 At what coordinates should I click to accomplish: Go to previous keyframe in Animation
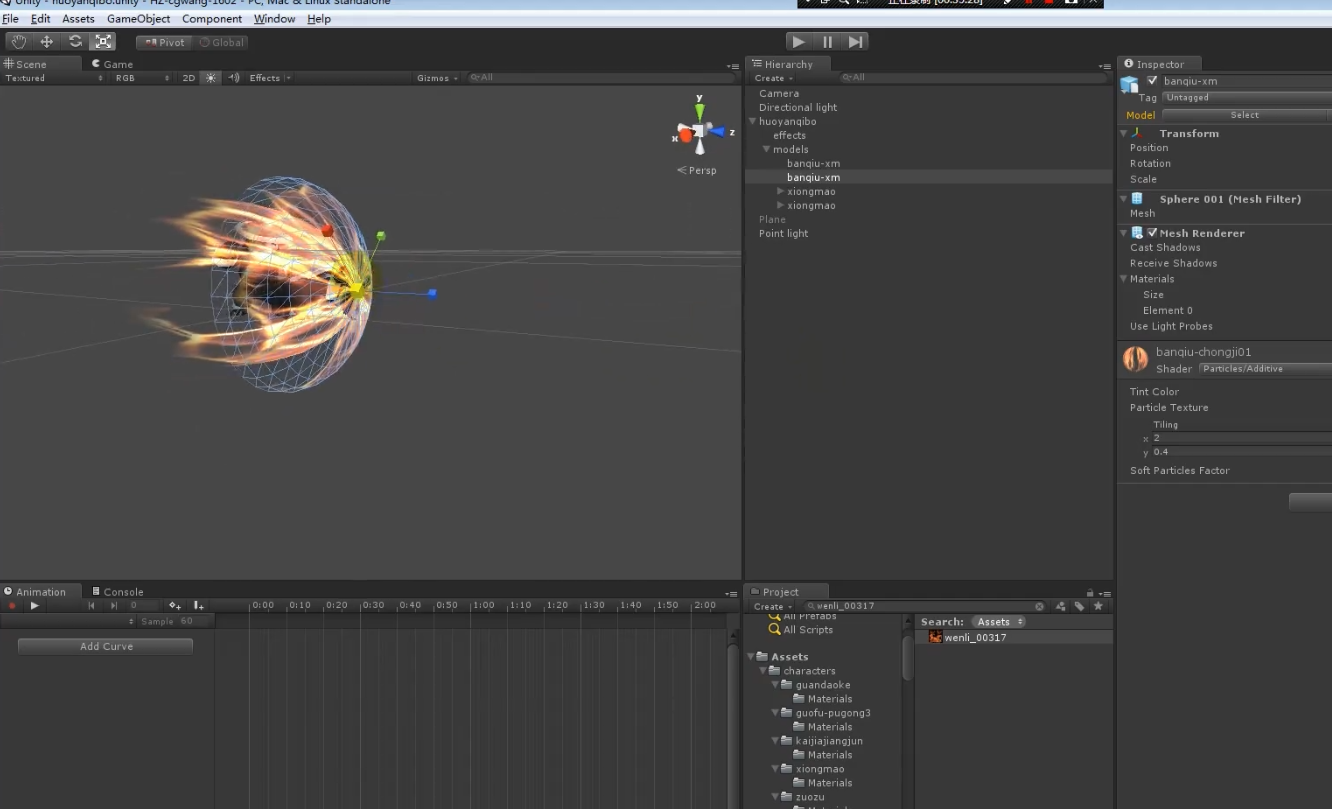[92, 605]
